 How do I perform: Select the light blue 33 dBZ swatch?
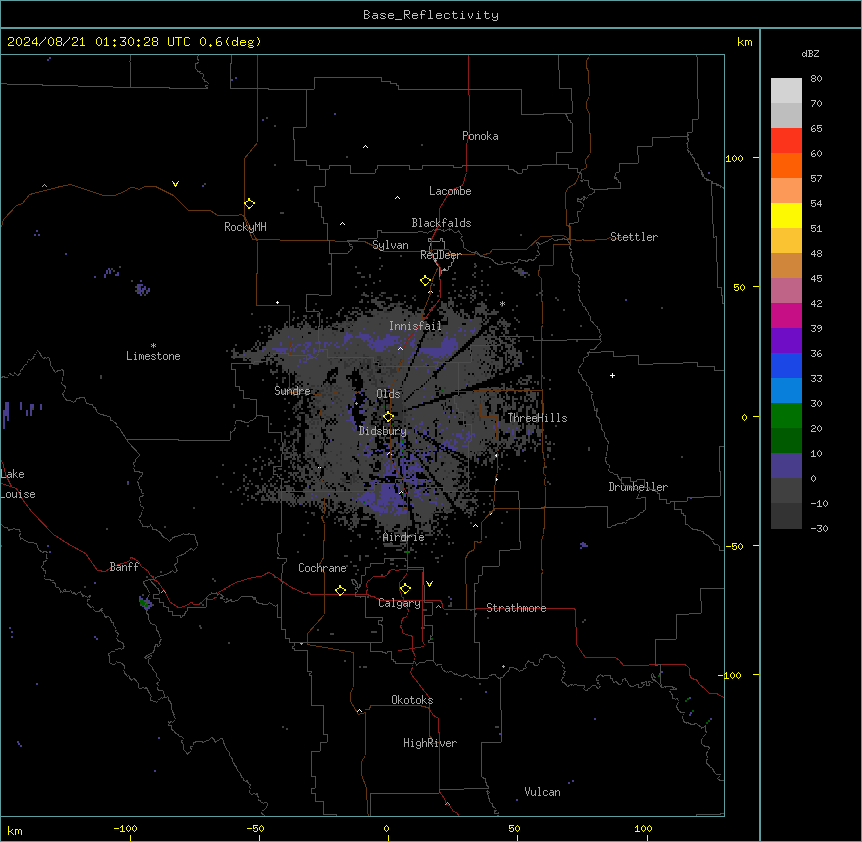[x=786, y=390]
